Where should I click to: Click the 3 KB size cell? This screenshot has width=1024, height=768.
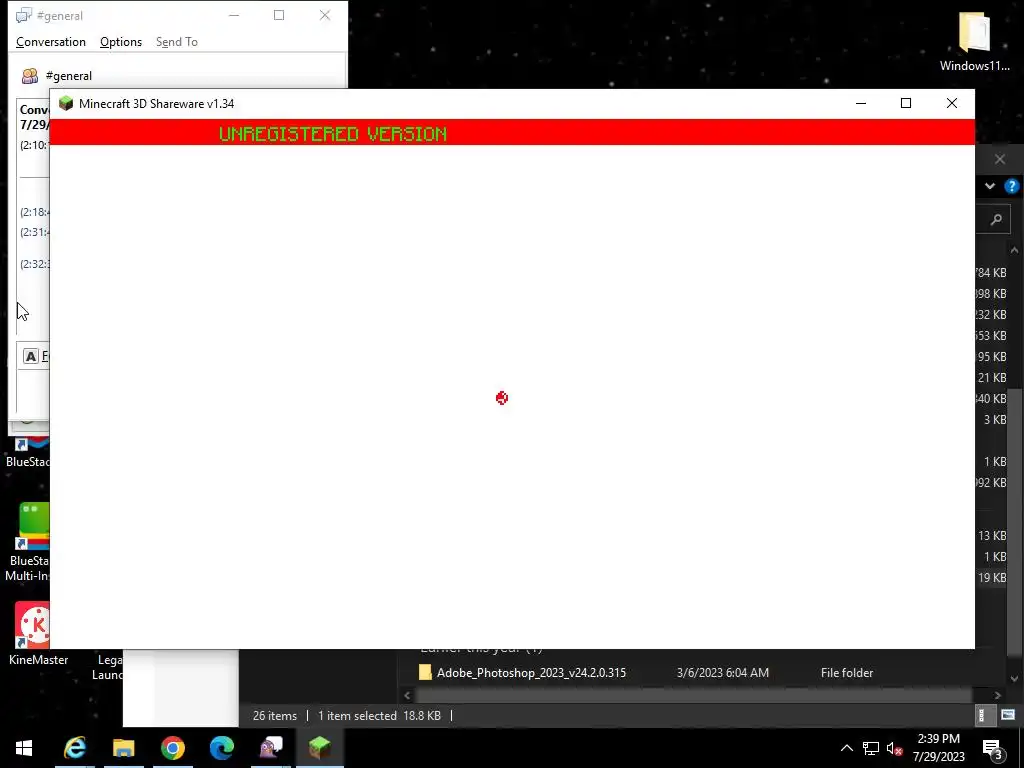pos(995,419)
